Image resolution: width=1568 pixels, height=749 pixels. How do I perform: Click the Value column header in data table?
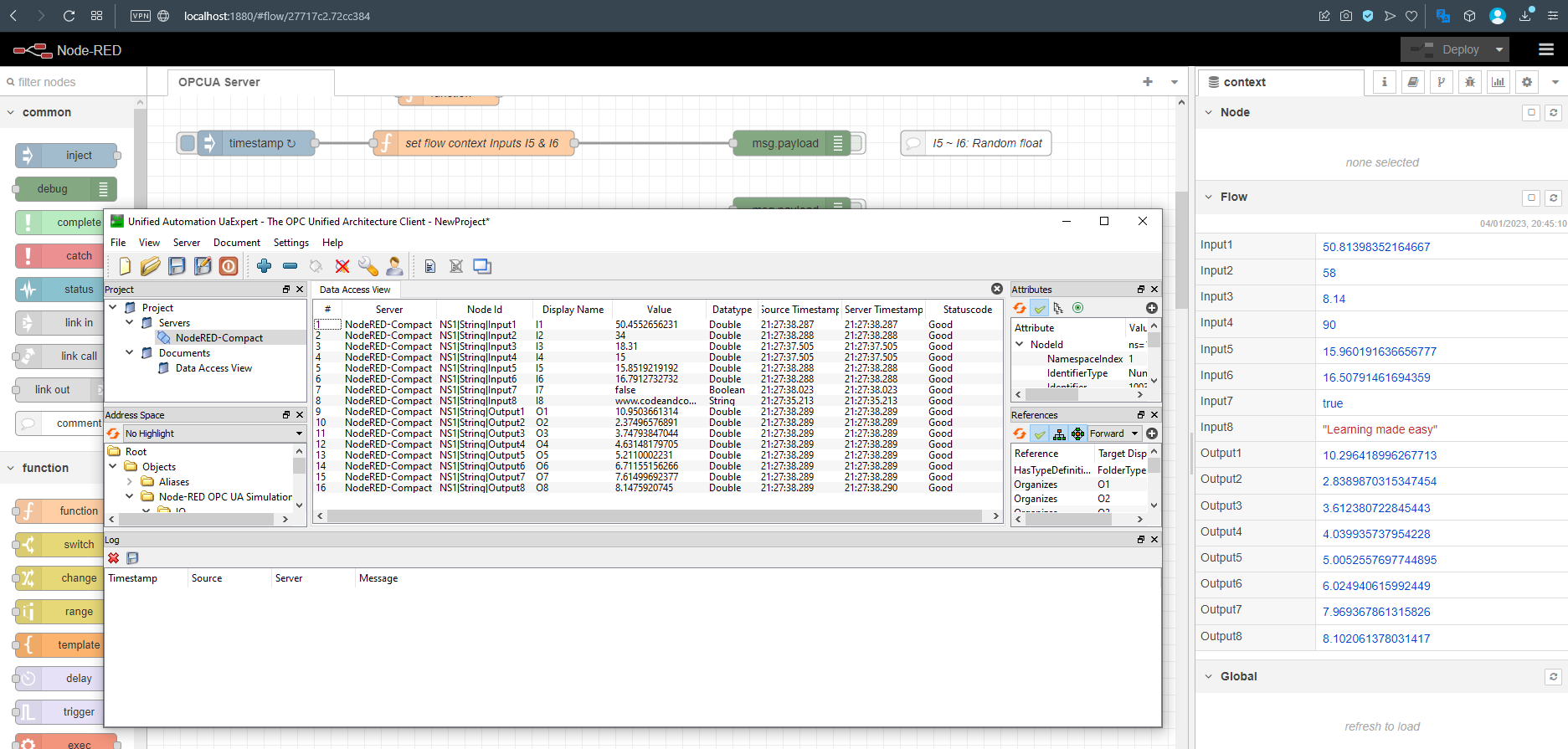659,309
